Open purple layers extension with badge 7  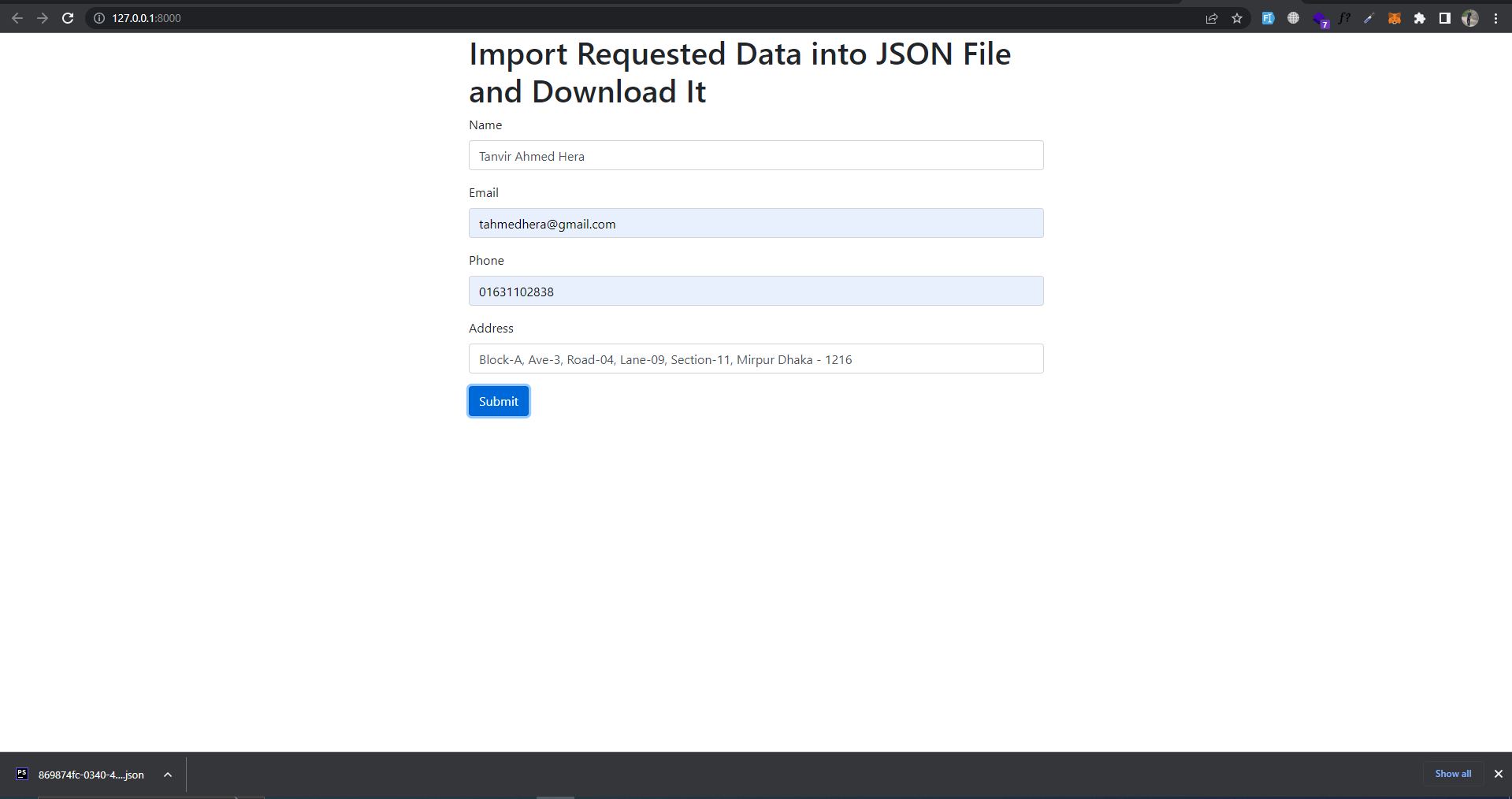[x=1321, y=19]
